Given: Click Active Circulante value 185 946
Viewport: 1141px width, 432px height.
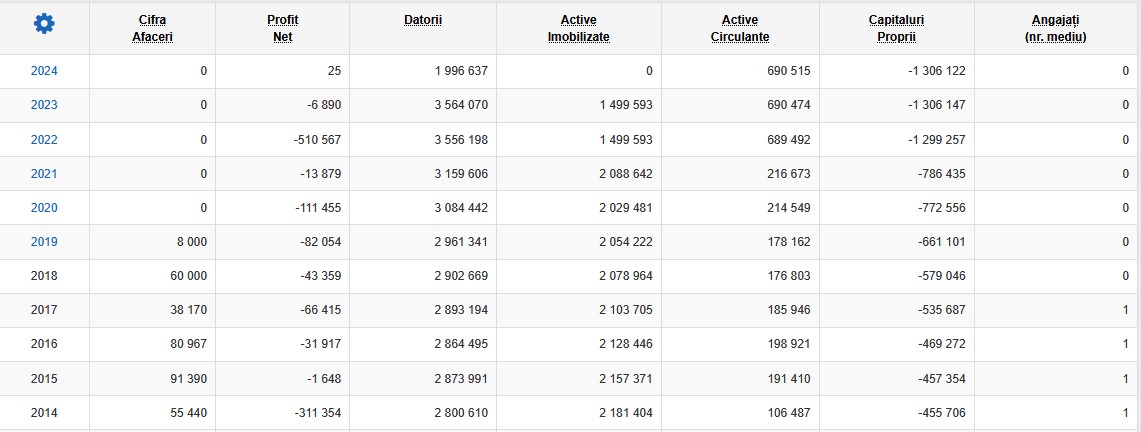Looking at the screenshot, I should coord(787,310).
